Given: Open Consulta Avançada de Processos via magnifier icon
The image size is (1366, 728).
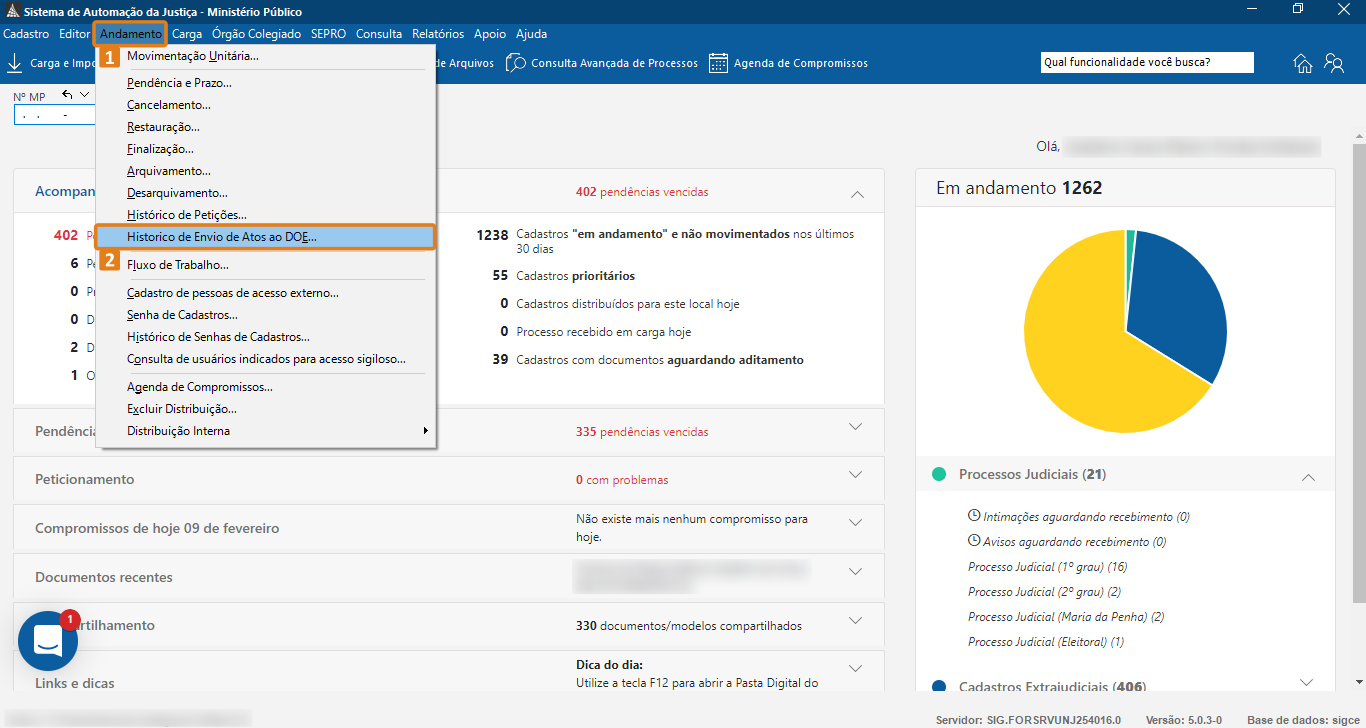Looking at the screenshot, I should pos(516,62).
